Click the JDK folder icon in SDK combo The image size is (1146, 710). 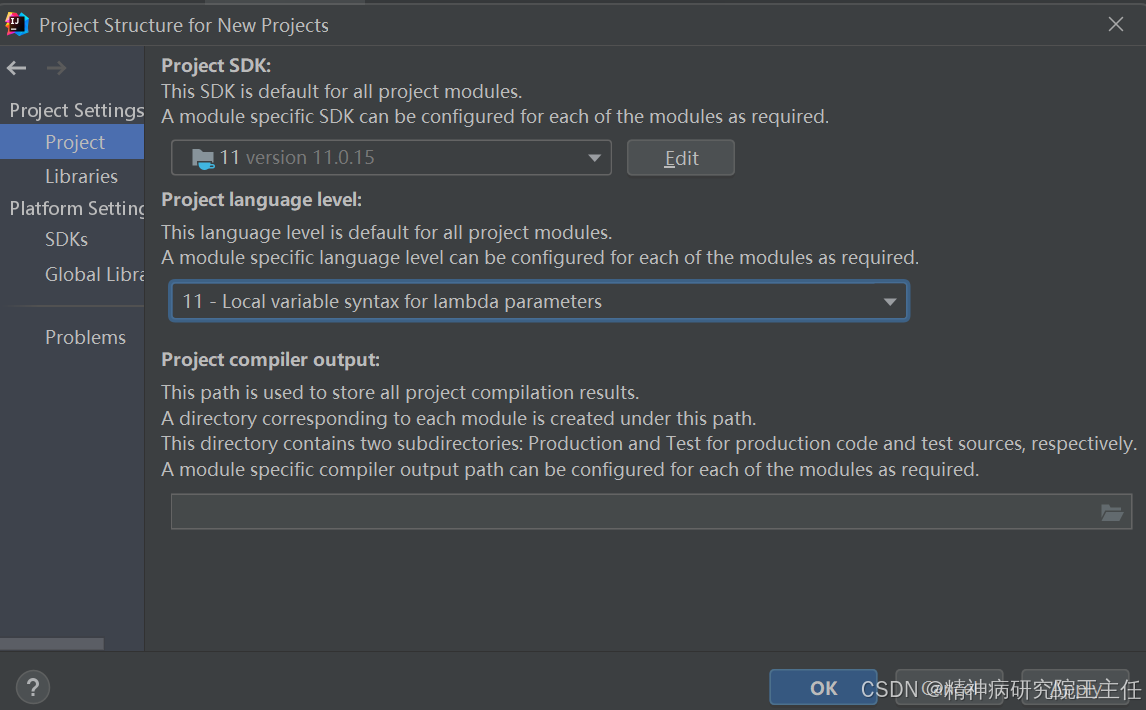pos(202,158)
